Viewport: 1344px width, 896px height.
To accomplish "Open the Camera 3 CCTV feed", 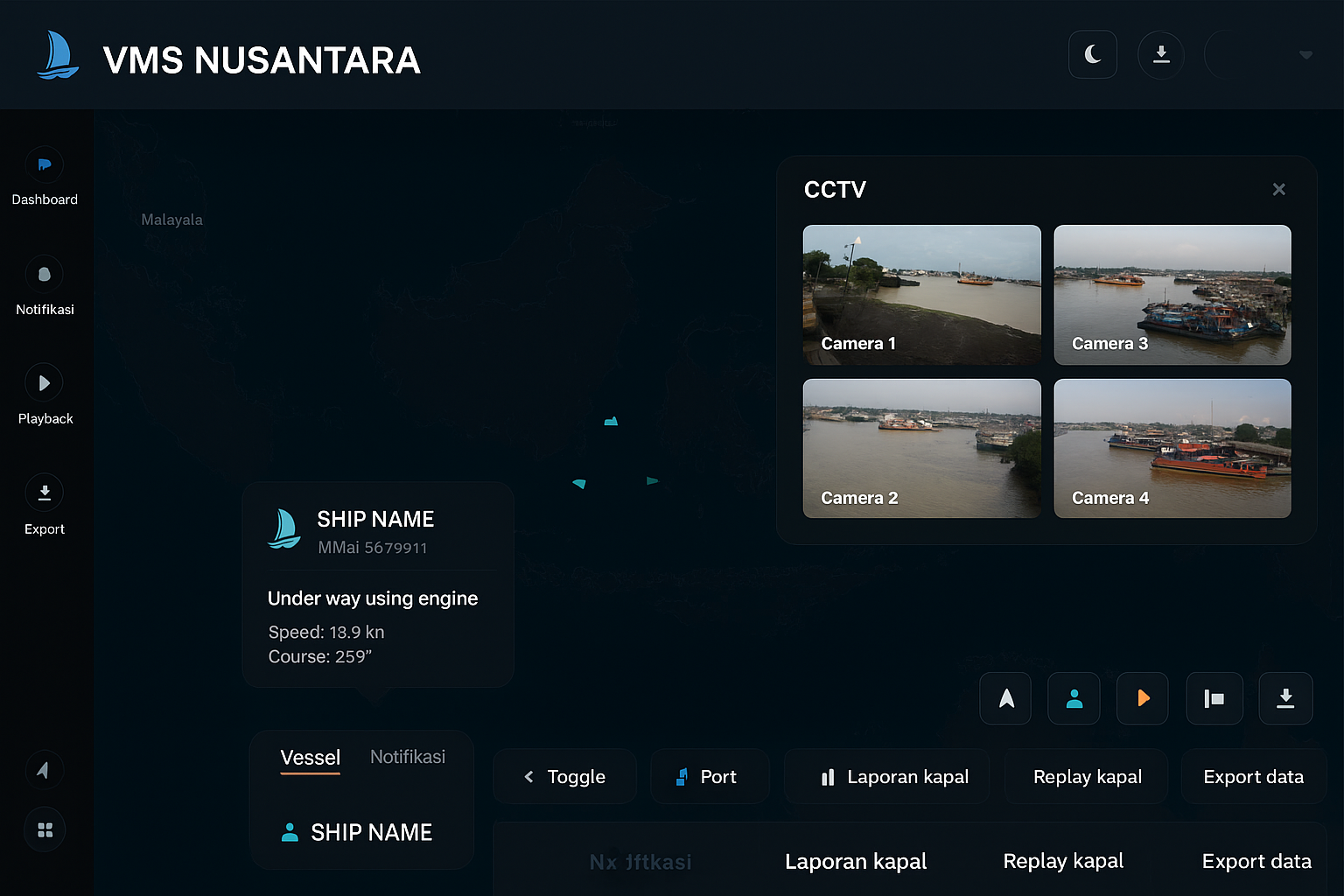I will coord(1172,295).
